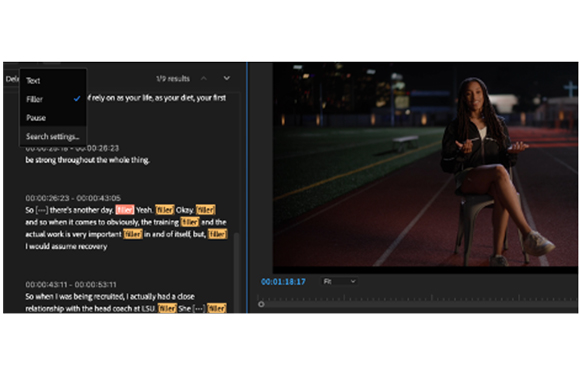Image resolution: width=580 pixels, height=373 pixels.
Task: Click the blue timecode 00:01:18:17
Action: click(x=283, y=282)
